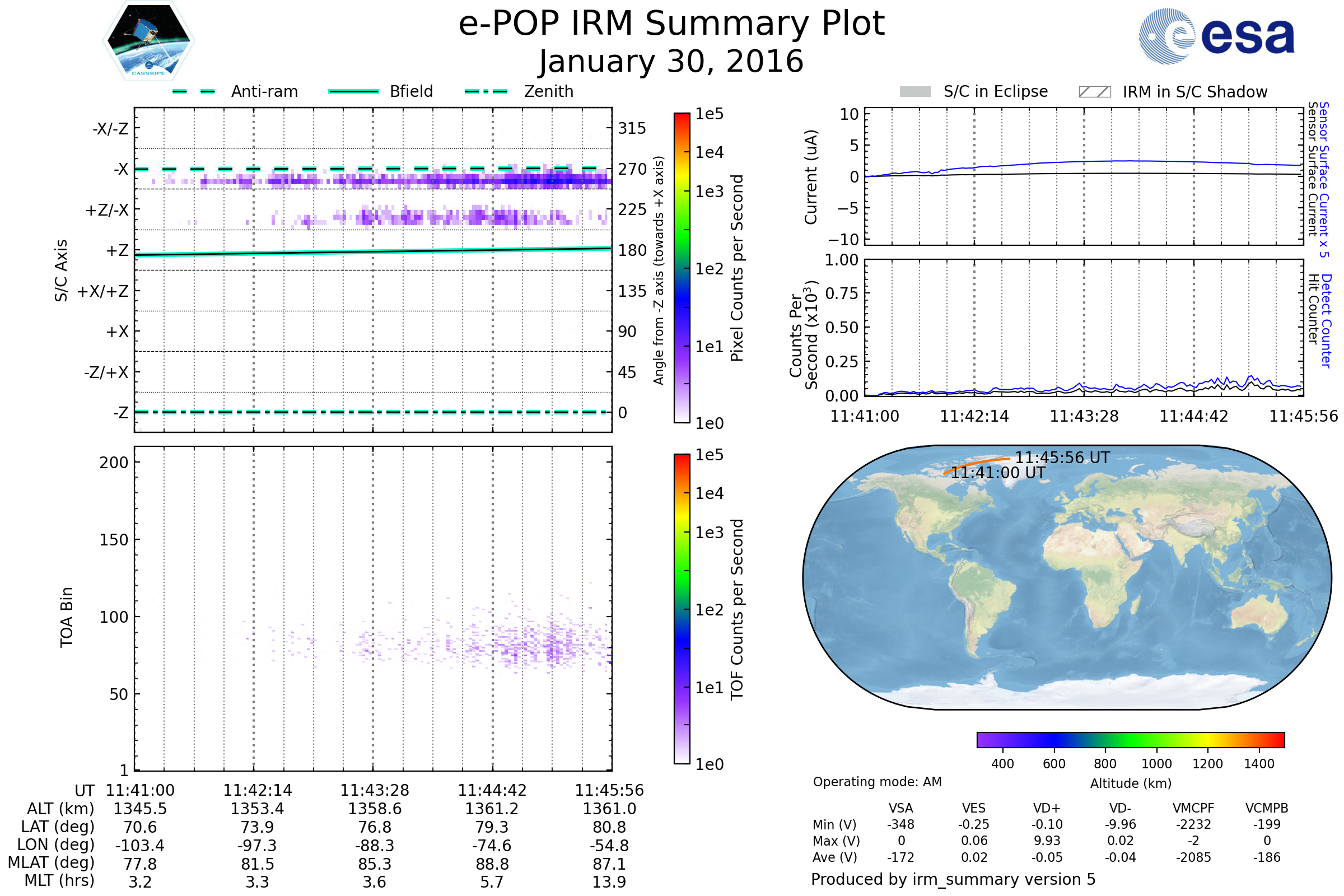Click the Pixel Counts per Second colorbar
This screenshot has height=896, width=1344.
682,269
